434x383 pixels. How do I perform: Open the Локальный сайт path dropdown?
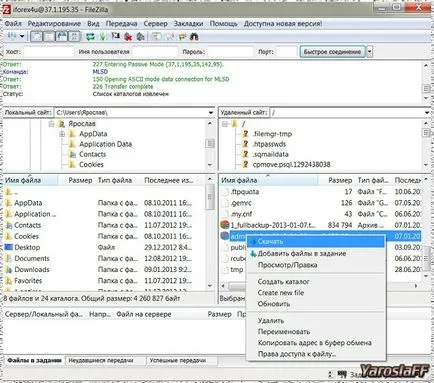pyautogui.click(x=211, y=113)
